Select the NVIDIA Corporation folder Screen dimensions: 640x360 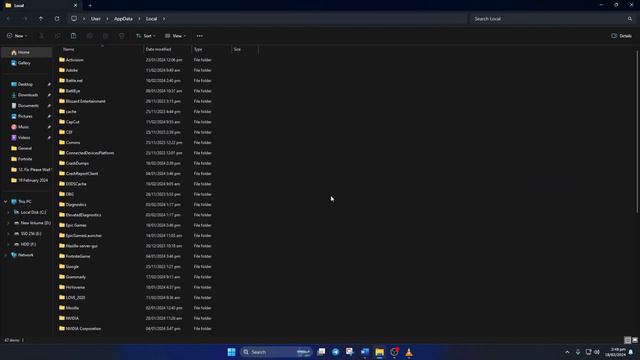pyautogui.click(x=83, y=329)
